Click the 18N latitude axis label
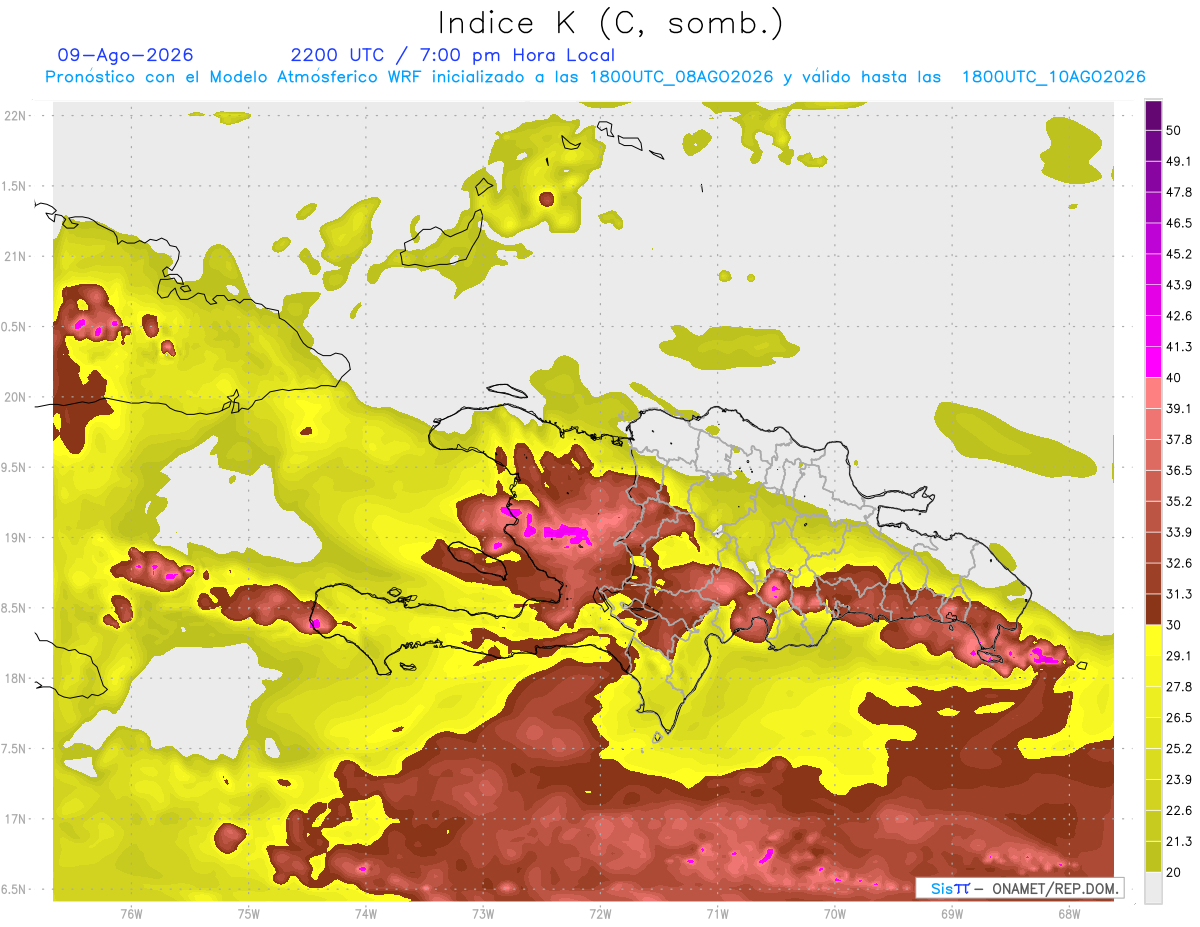The image size is (1200, 927). point(17,679)
